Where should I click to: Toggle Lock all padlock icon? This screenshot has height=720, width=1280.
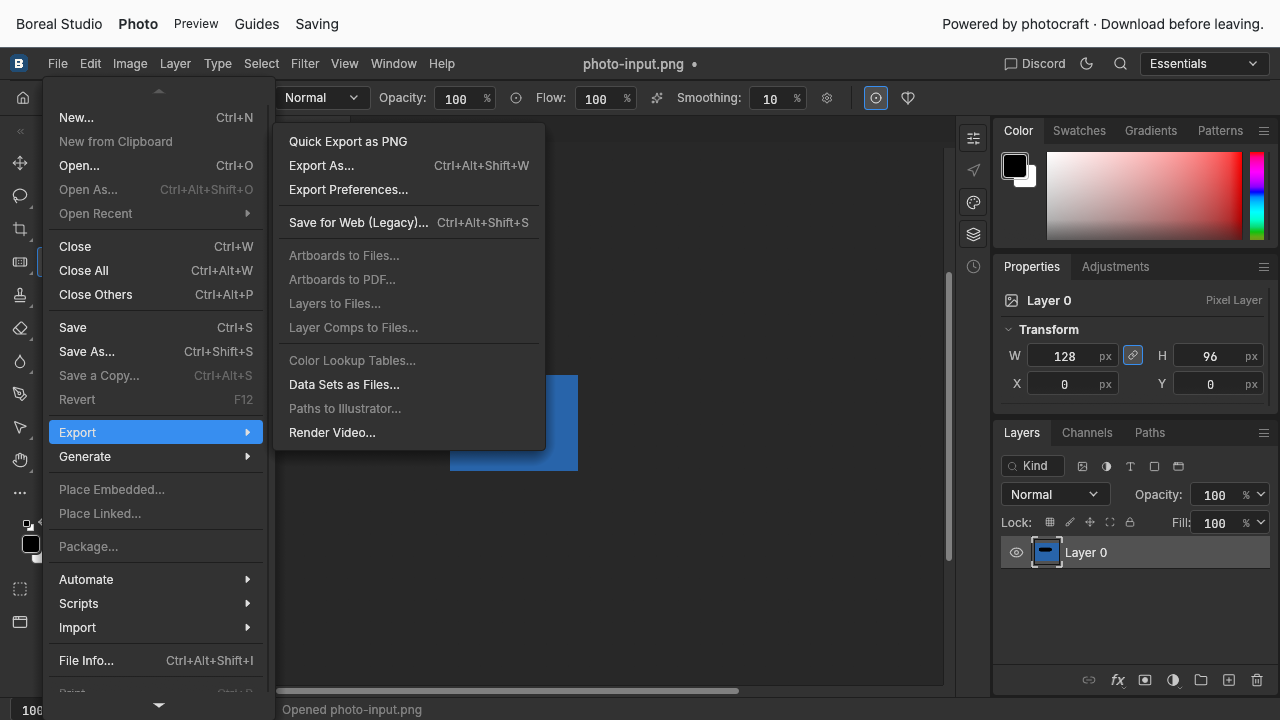(x=1130, y=522)
